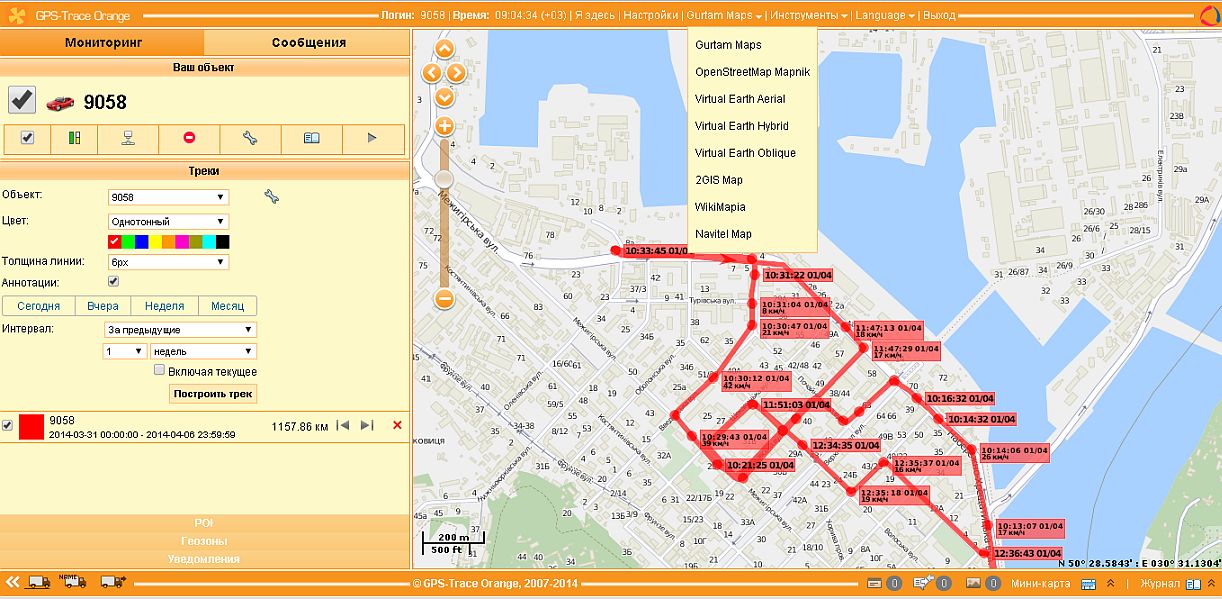Select OpenStreetMap Mapnik from map menu
1222x599 pixels.
point(752,72)
